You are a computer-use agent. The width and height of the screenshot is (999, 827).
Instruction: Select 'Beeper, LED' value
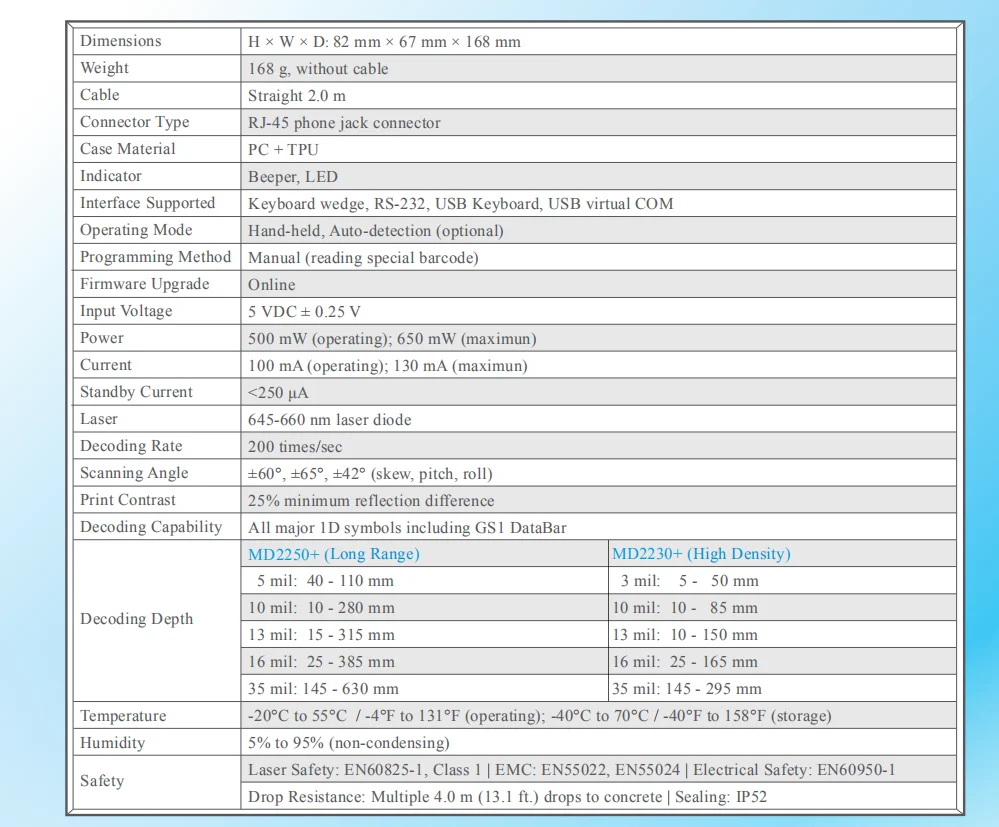292,176
